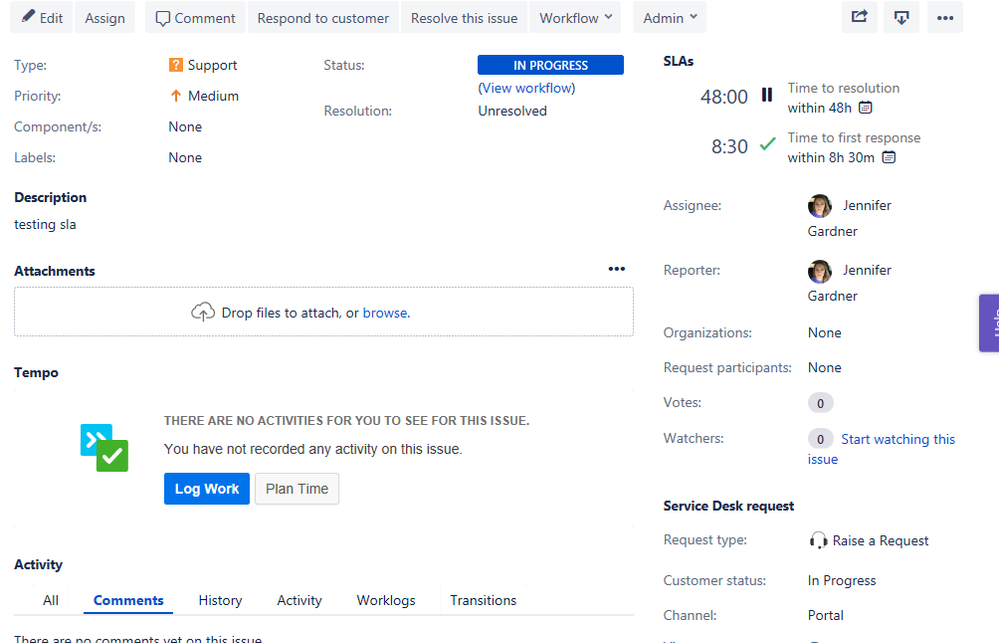Open calendar icon for Time to resolution
The image size is (999, 643).
(865, 108)
